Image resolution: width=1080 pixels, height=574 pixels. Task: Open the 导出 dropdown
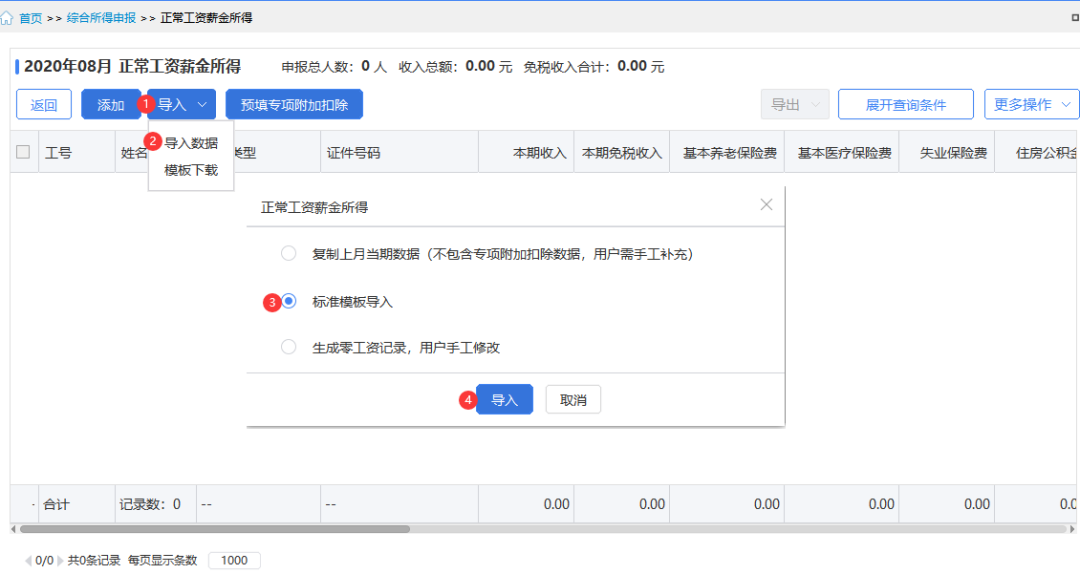click(x=795, y=105)
